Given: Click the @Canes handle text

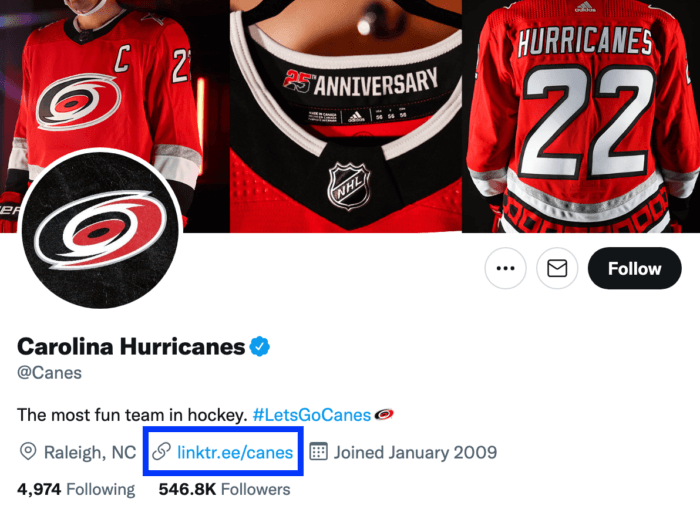Looking at the screenshot, I should click(49, 373).
